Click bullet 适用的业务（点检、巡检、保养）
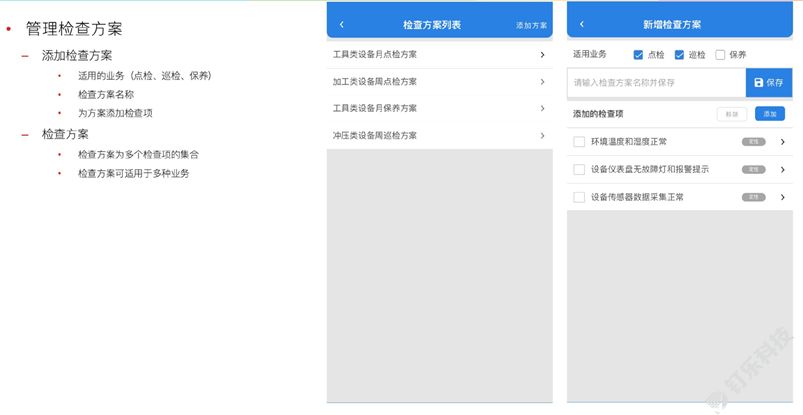This screenshot has width=803, height=415. point(145,76)
